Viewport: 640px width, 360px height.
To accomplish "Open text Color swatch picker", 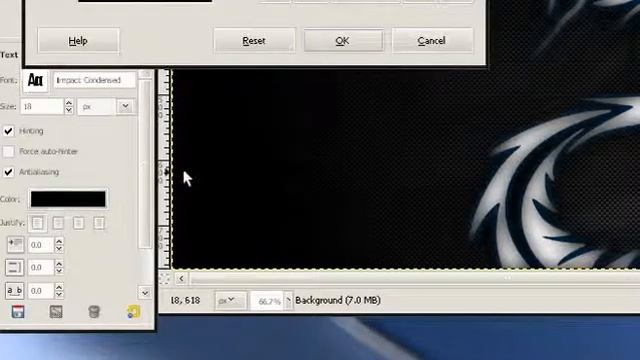I will (68, 199).
